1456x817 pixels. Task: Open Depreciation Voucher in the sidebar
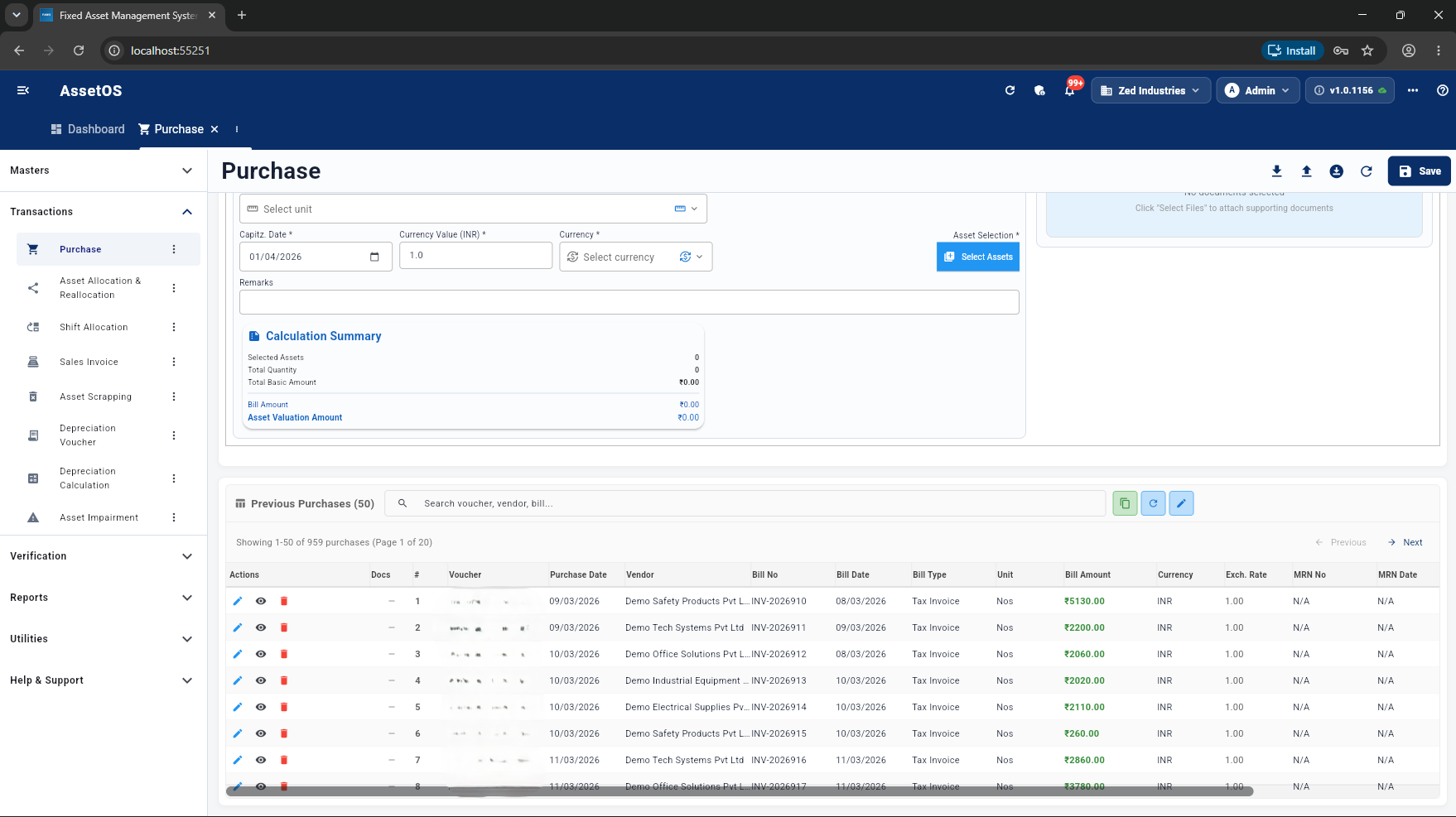pyautogui.click(x=88, y=435)
